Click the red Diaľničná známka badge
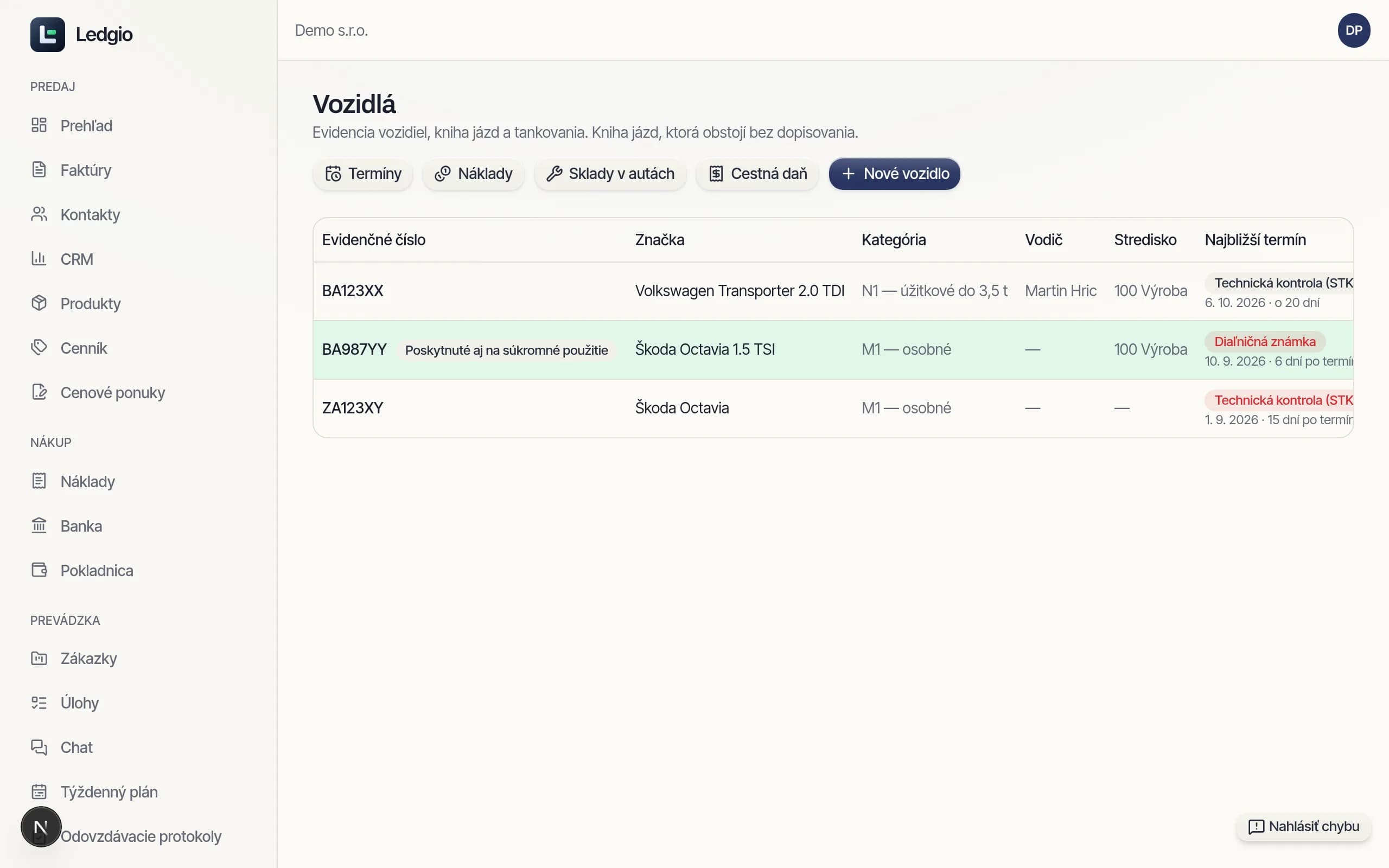The height and width of the screenshot is (868, 1389). point(1264,342)
